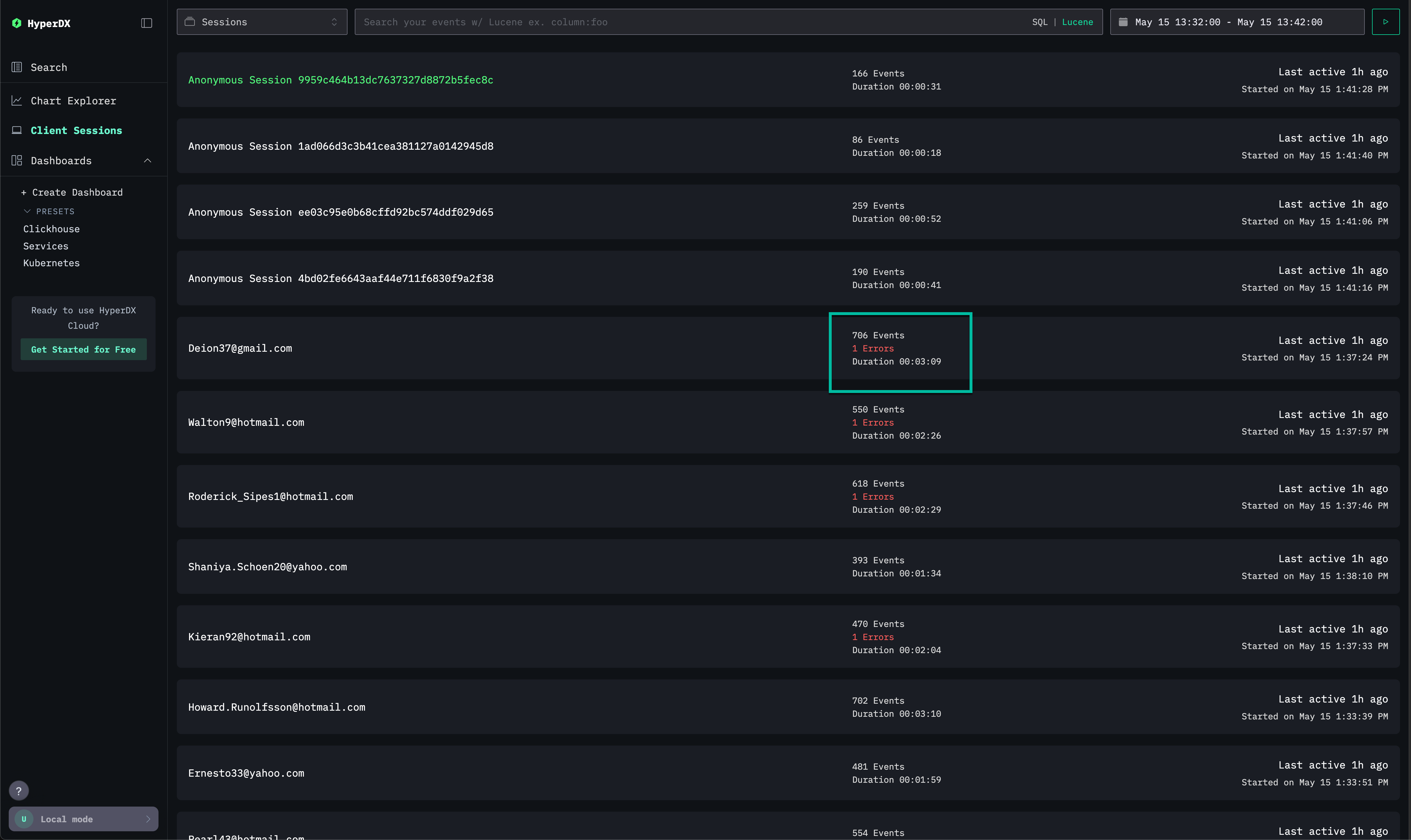Open the Sessions source dropdown
The height and width of the screenshot is (840, 1411).
(262, 22)
